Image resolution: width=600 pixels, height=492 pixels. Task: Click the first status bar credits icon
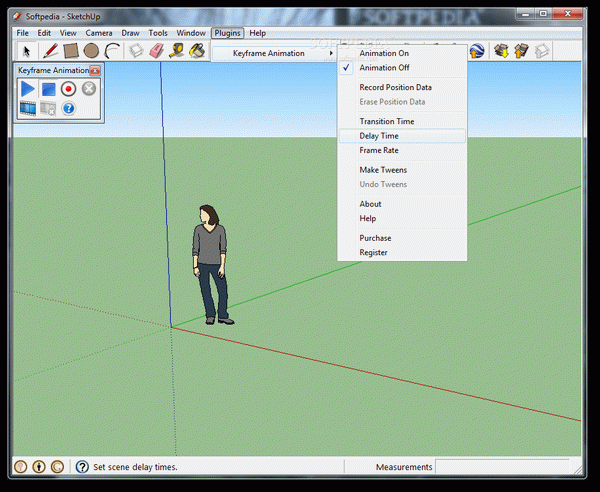click(21, 467)
